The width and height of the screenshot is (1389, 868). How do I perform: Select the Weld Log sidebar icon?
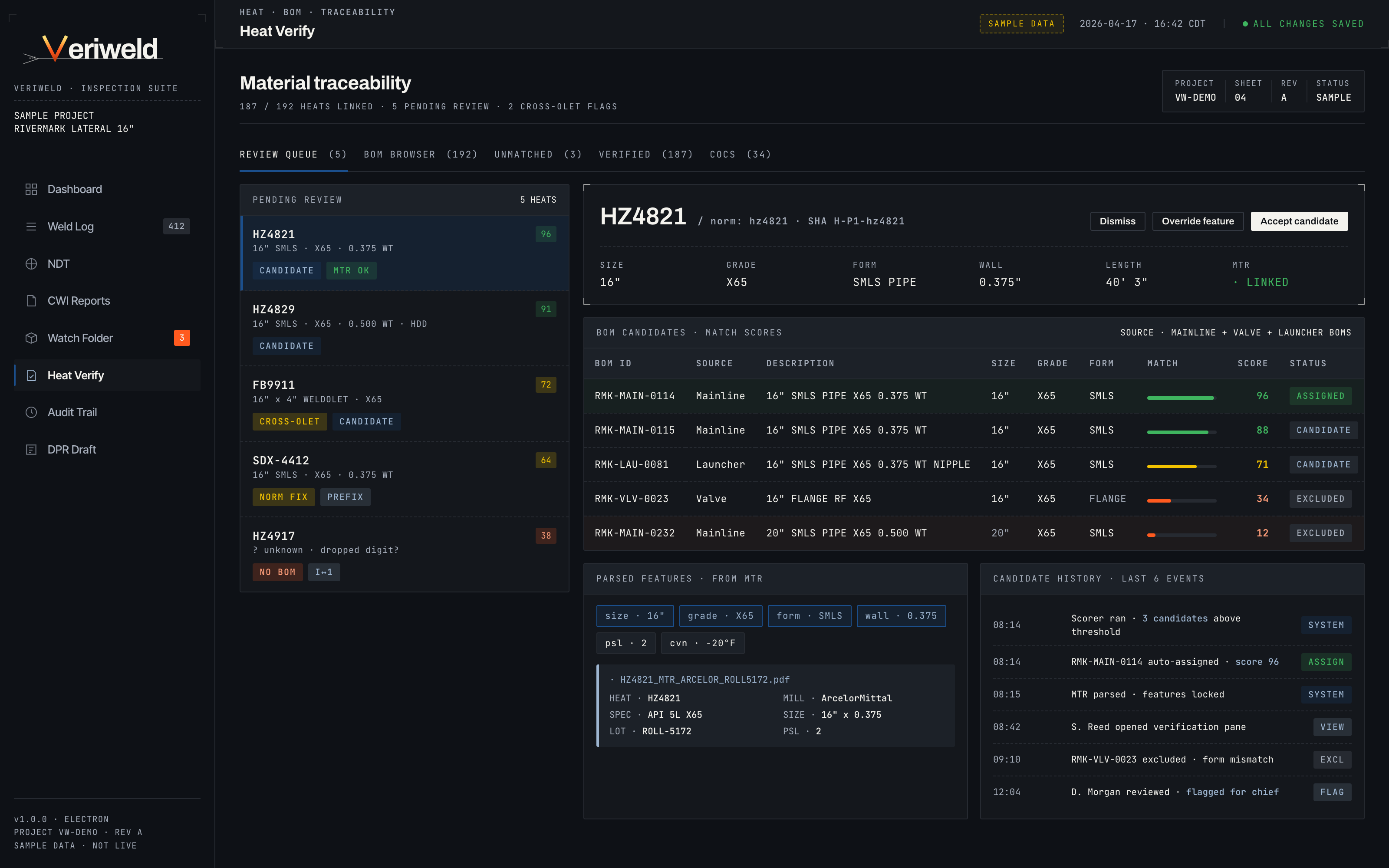(31, 226)
